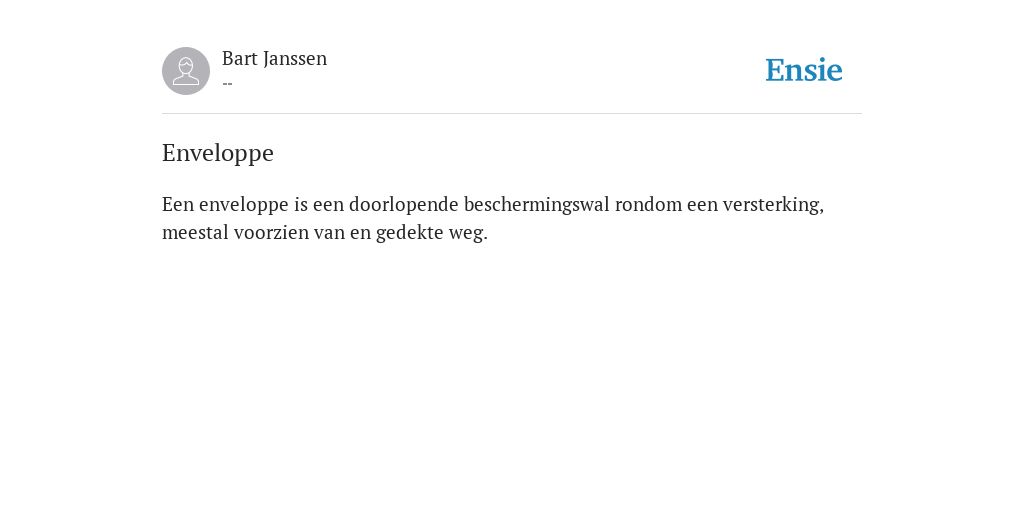Click the grey user avatar icon
This screenshot has width=1024, height=512.
click(186, 71)
